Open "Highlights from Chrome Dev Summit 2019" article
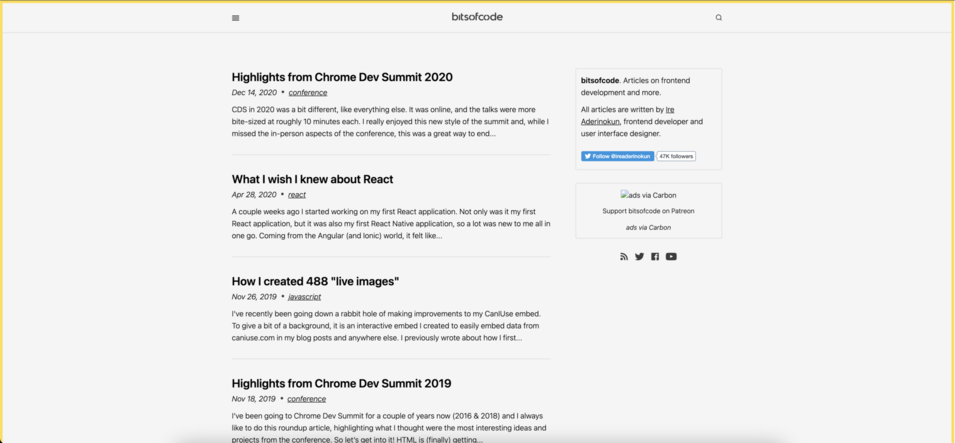Screen dimensions: 955x443 click(342, 383)
